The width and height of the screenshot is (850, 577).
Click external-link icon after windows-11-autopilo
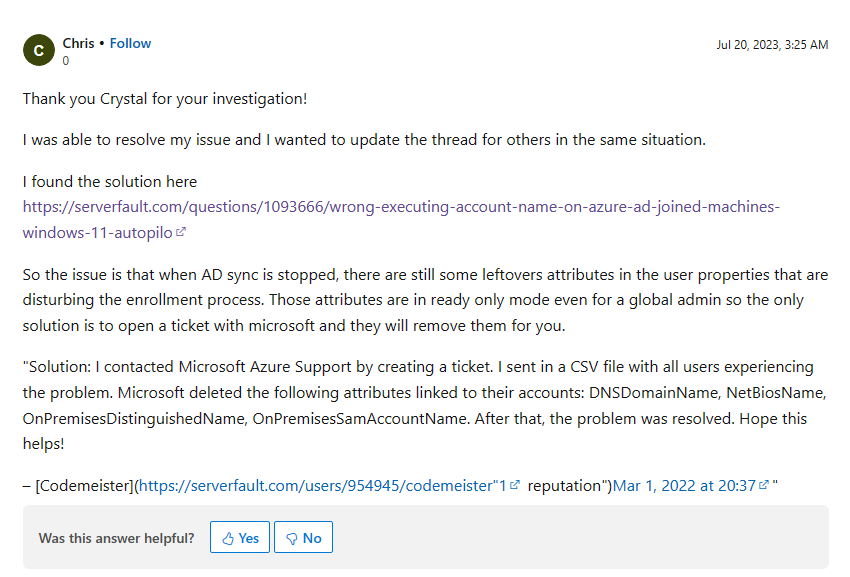click(x=181, y=232)
